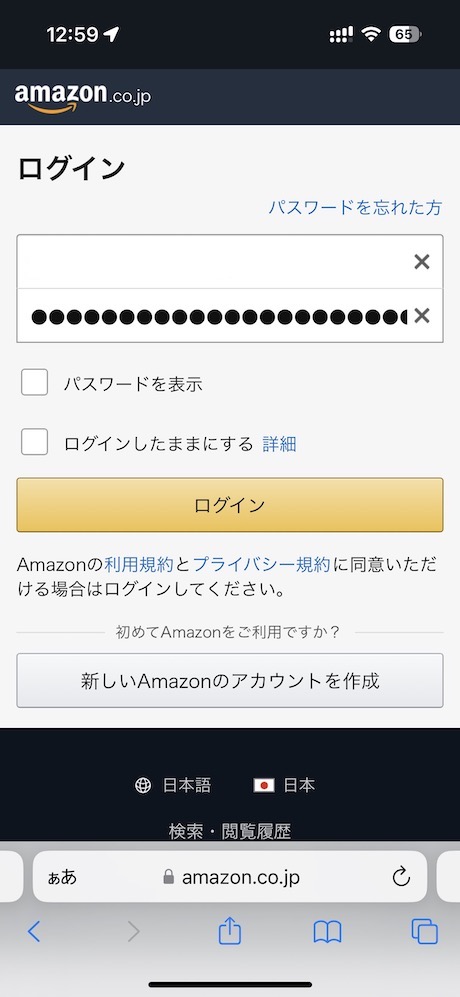Viewport: 460px width, 997px height.
Task: Check ログインしたままにする checkbox
Action: pos(34,442)
